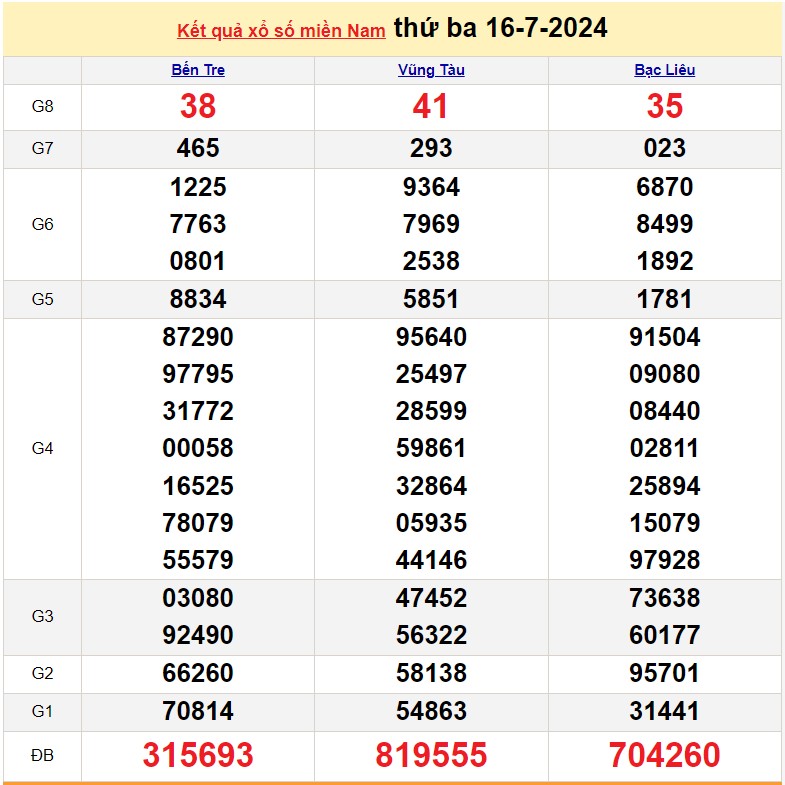Select the G8 row label

(43, 106)
